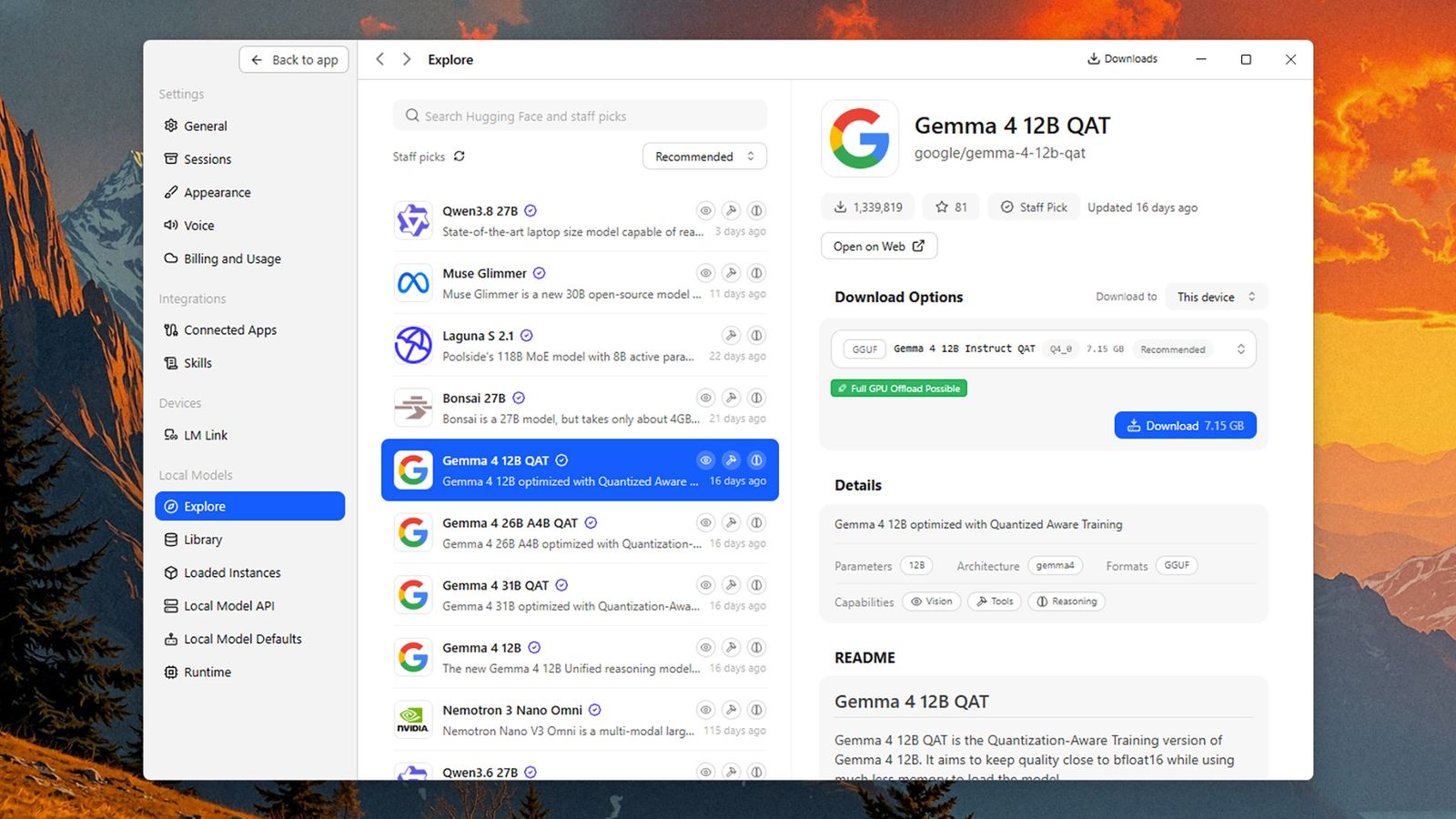Click the verified badge next to Muse Glimmer
1456x819 pixels.
click(x=540, y=273)
